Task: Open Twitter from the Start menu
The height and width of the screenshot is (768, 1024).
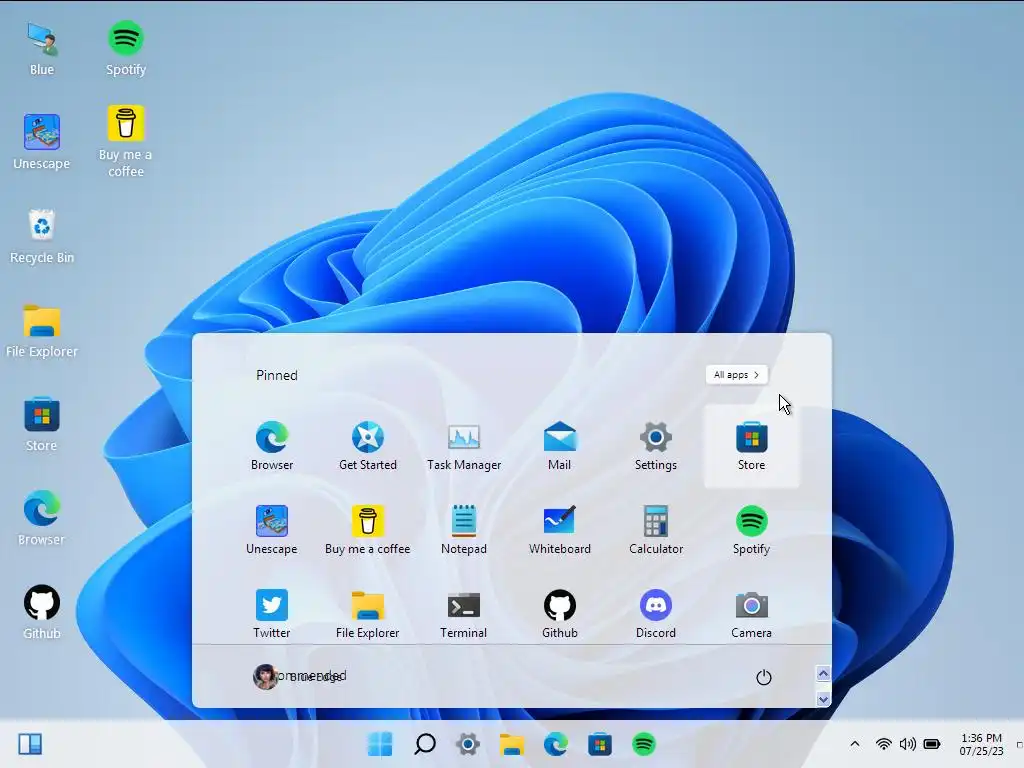Action: (x=272, y=615)
